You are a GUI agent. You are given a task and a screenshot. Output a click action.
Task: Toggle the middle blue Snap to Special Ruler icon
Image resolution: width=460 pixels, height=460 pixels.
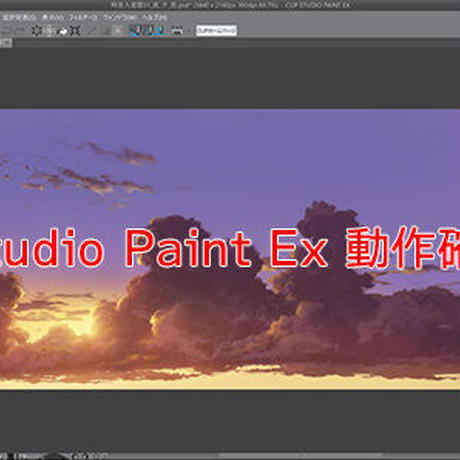coord(148,31)
